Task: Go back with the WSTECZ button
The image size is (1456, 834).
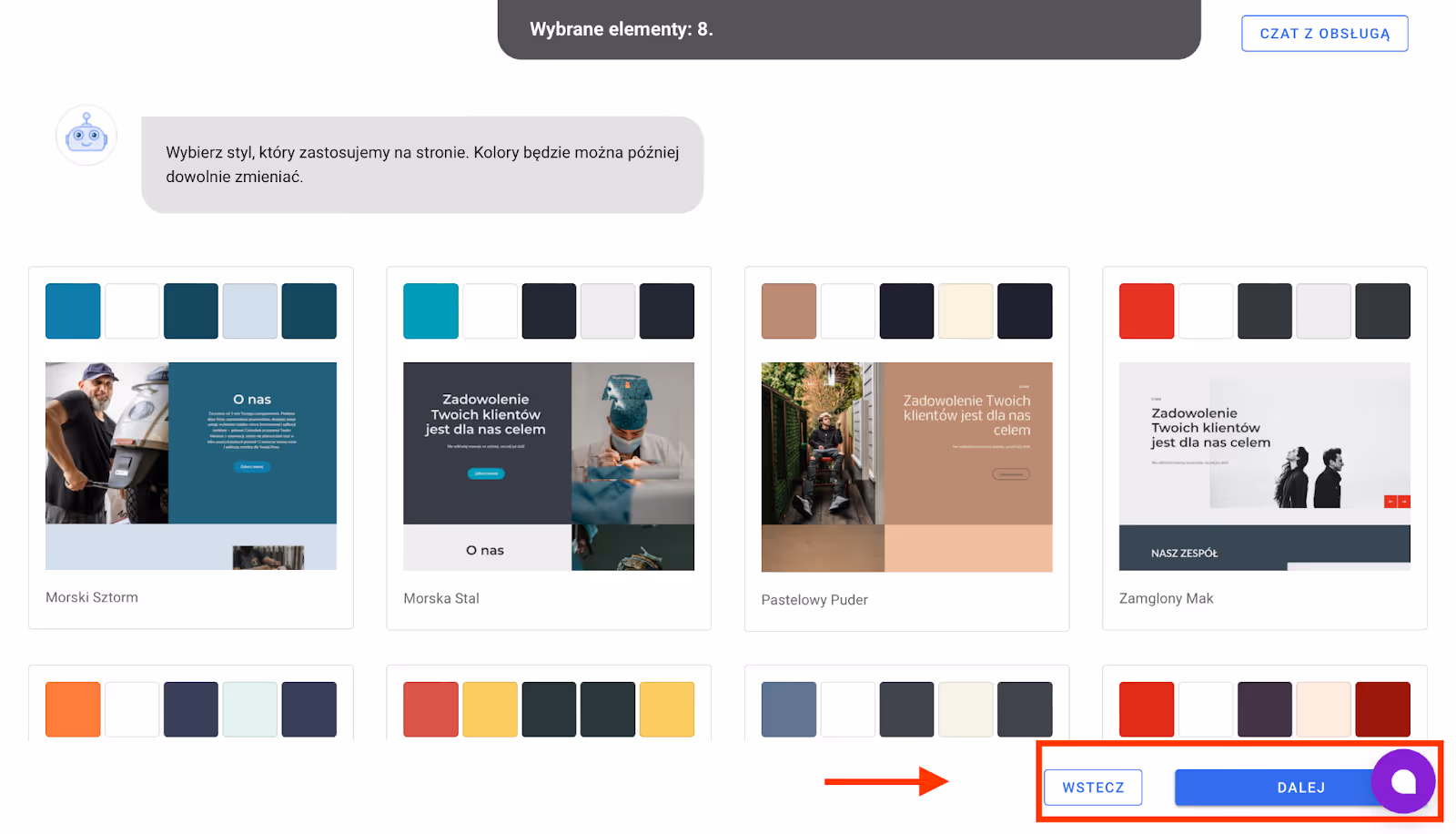Action: pyautogui.click(x=1093, y=788)
